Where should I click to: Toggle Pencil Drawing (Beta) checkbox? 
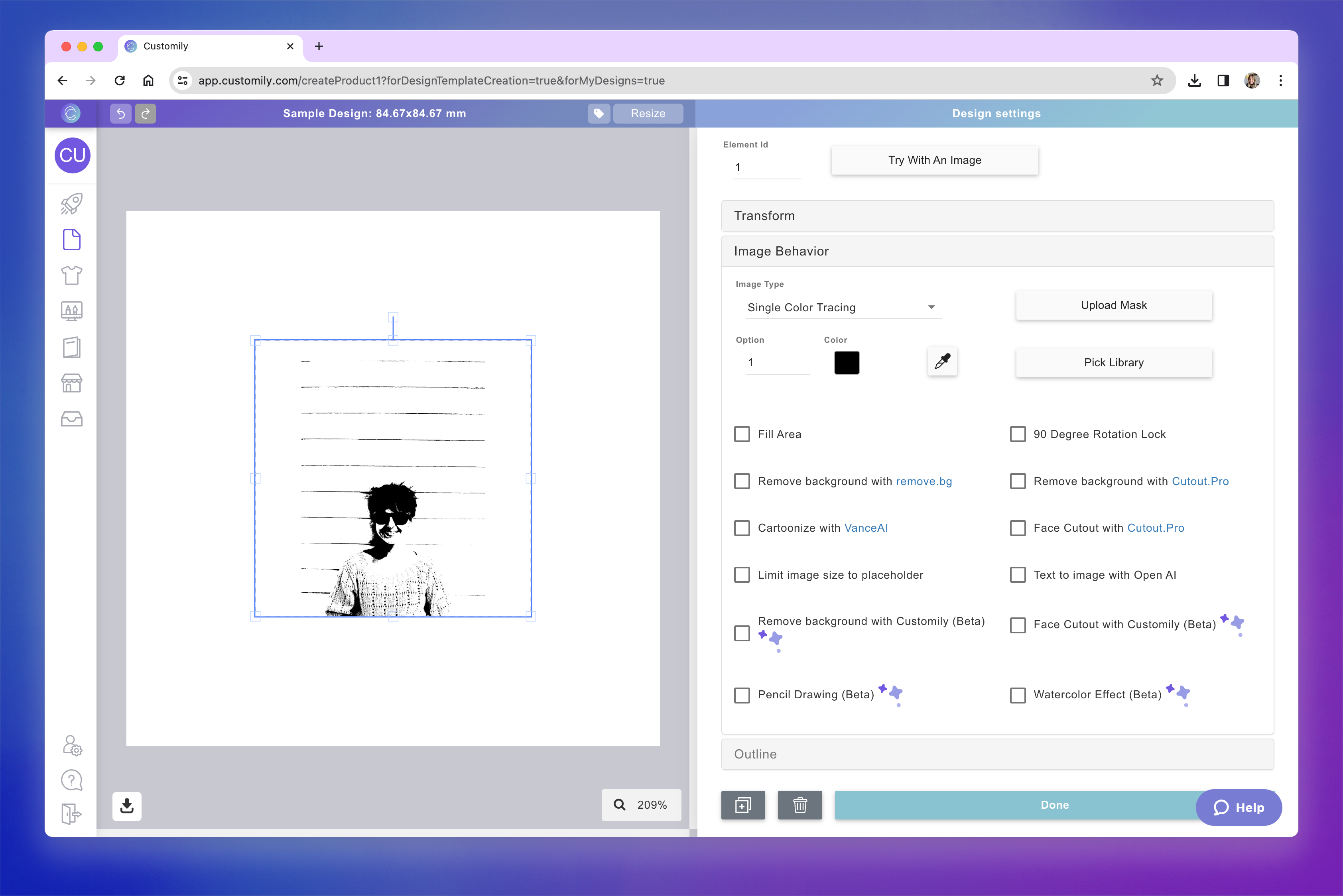coord(742,695)
